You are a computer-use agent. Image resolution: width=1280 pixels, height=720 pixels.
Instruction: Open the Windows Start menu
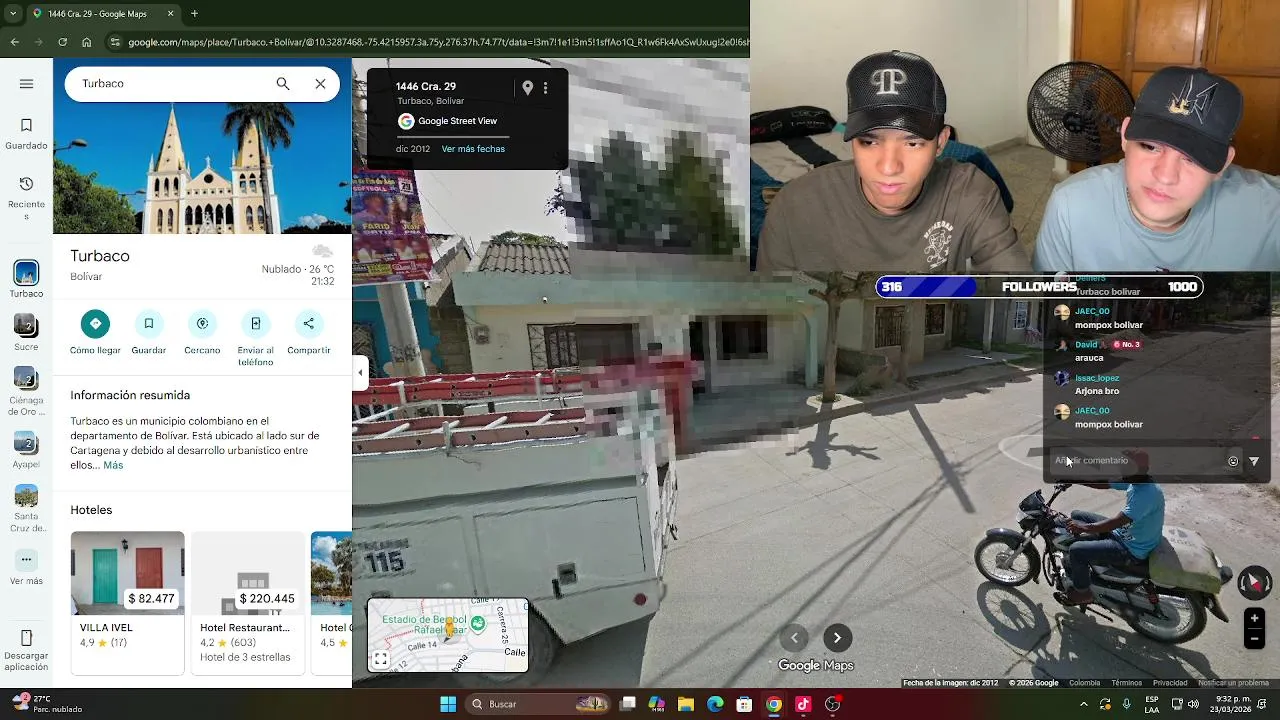pyautogui.click(x=448, y=704)
